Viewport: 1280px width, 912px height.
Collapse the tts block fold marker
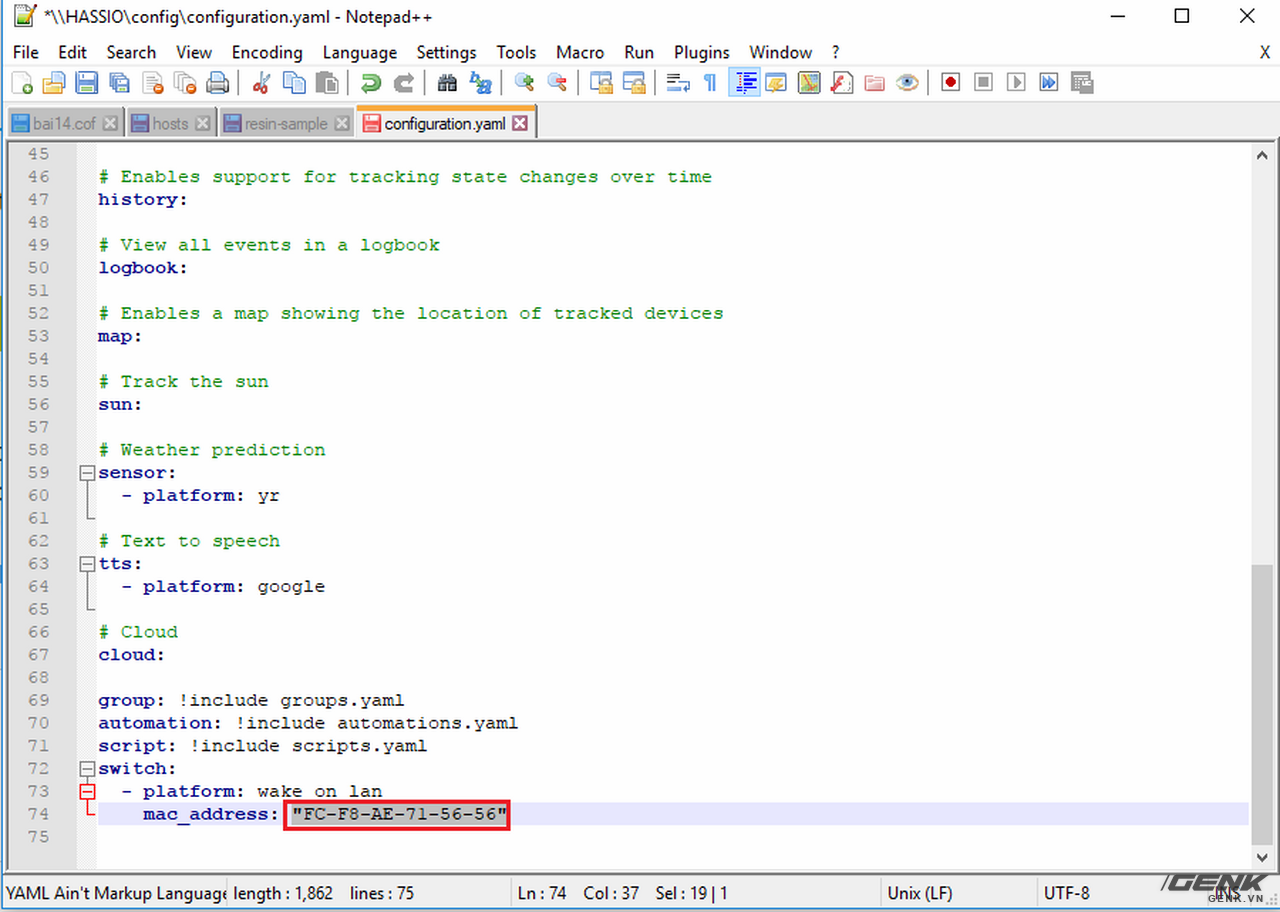(87, 564)
